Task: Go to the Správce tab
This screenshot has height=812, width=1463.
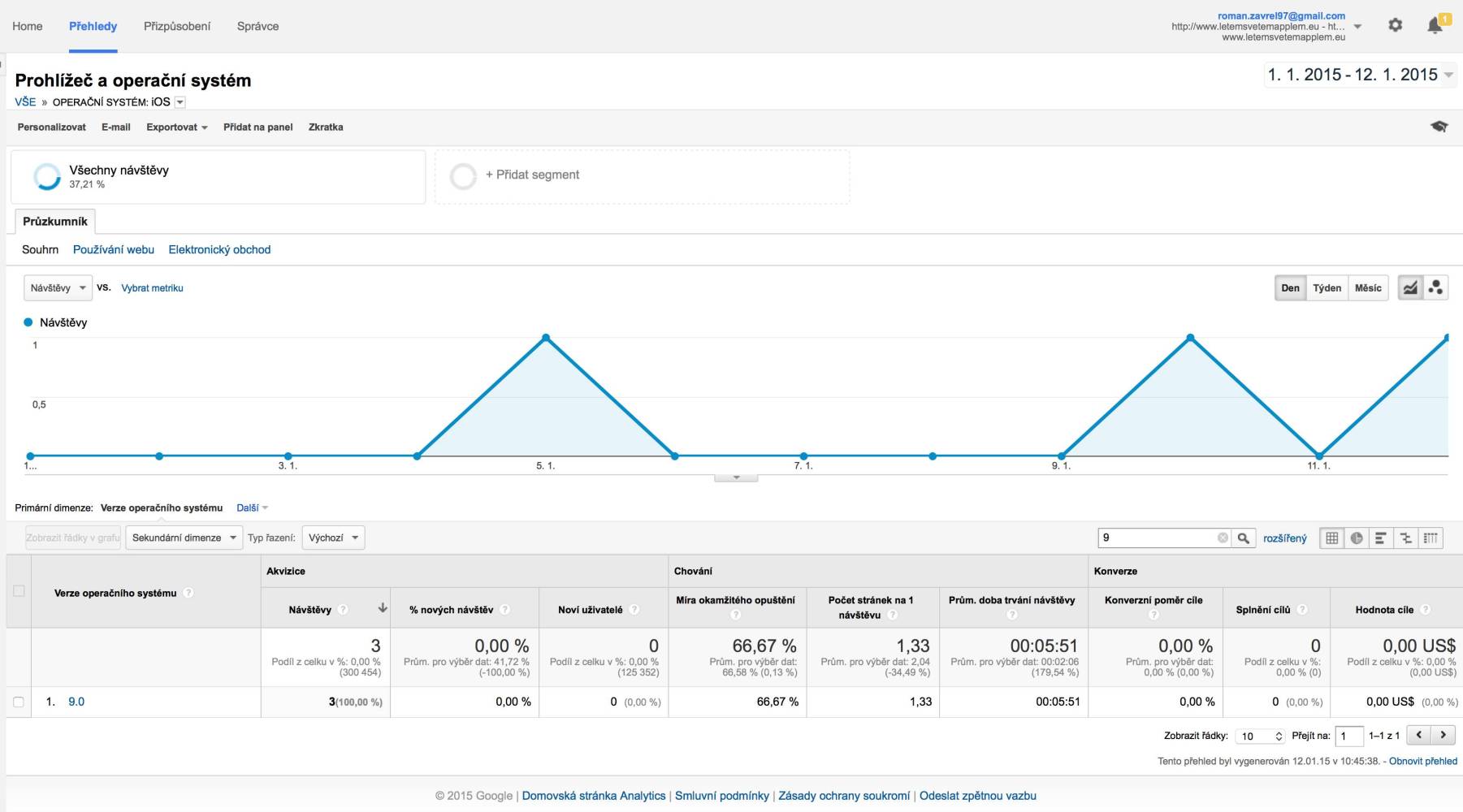Action: click(x=258, y=26)
